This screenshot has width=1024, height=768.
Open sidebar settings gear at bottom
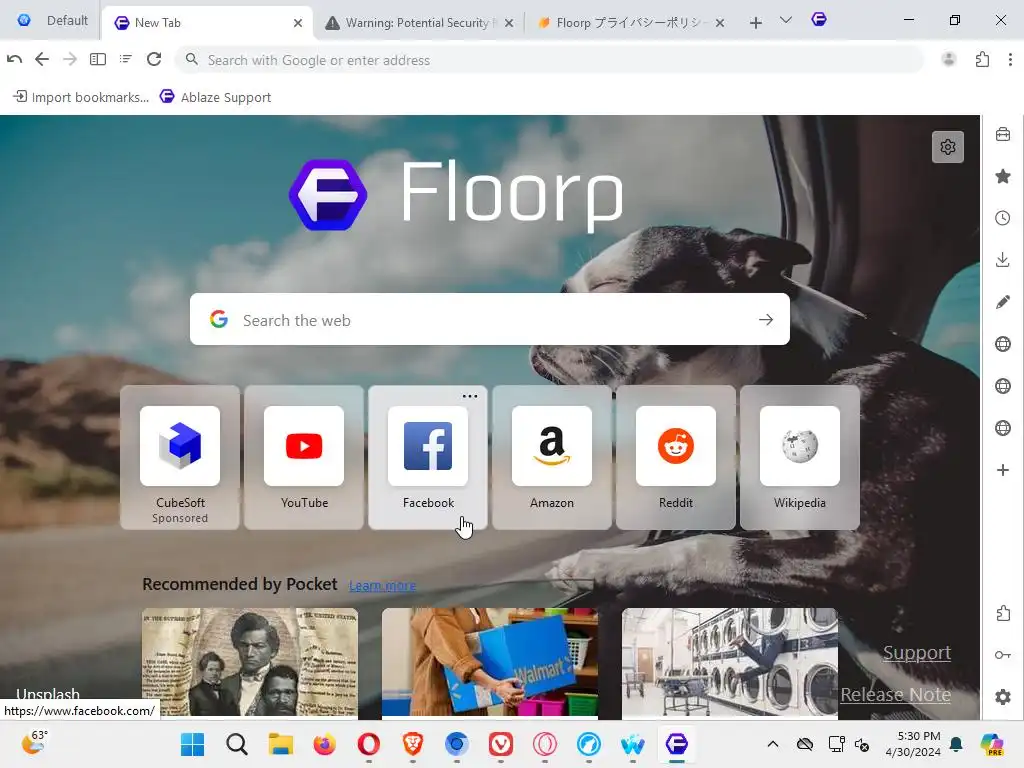(1003, 697)
